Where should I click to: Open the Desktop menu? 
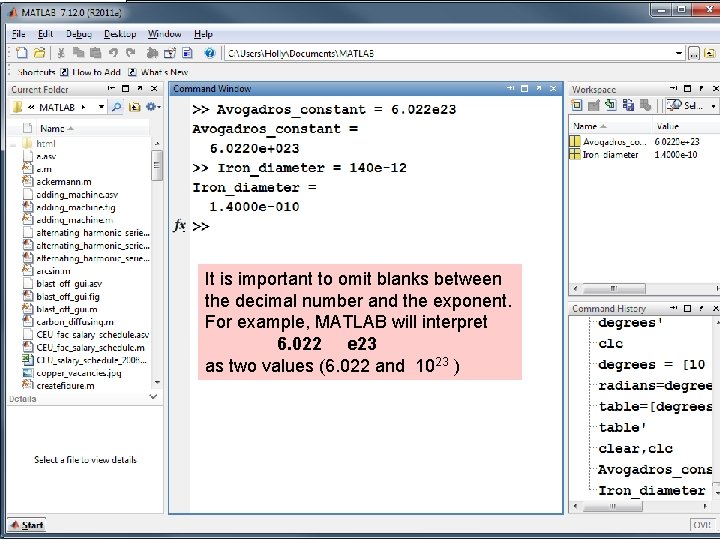click(x=120, y=34)
